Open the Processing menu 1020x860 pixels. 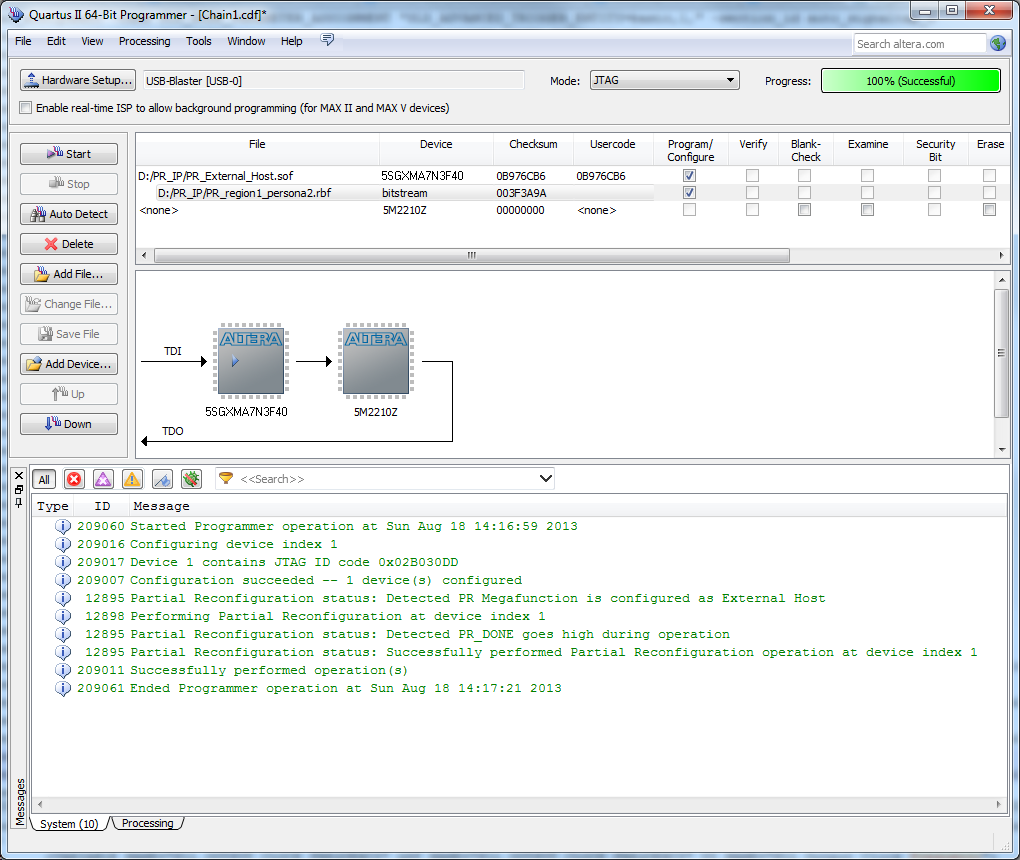(x=144, y=41)
